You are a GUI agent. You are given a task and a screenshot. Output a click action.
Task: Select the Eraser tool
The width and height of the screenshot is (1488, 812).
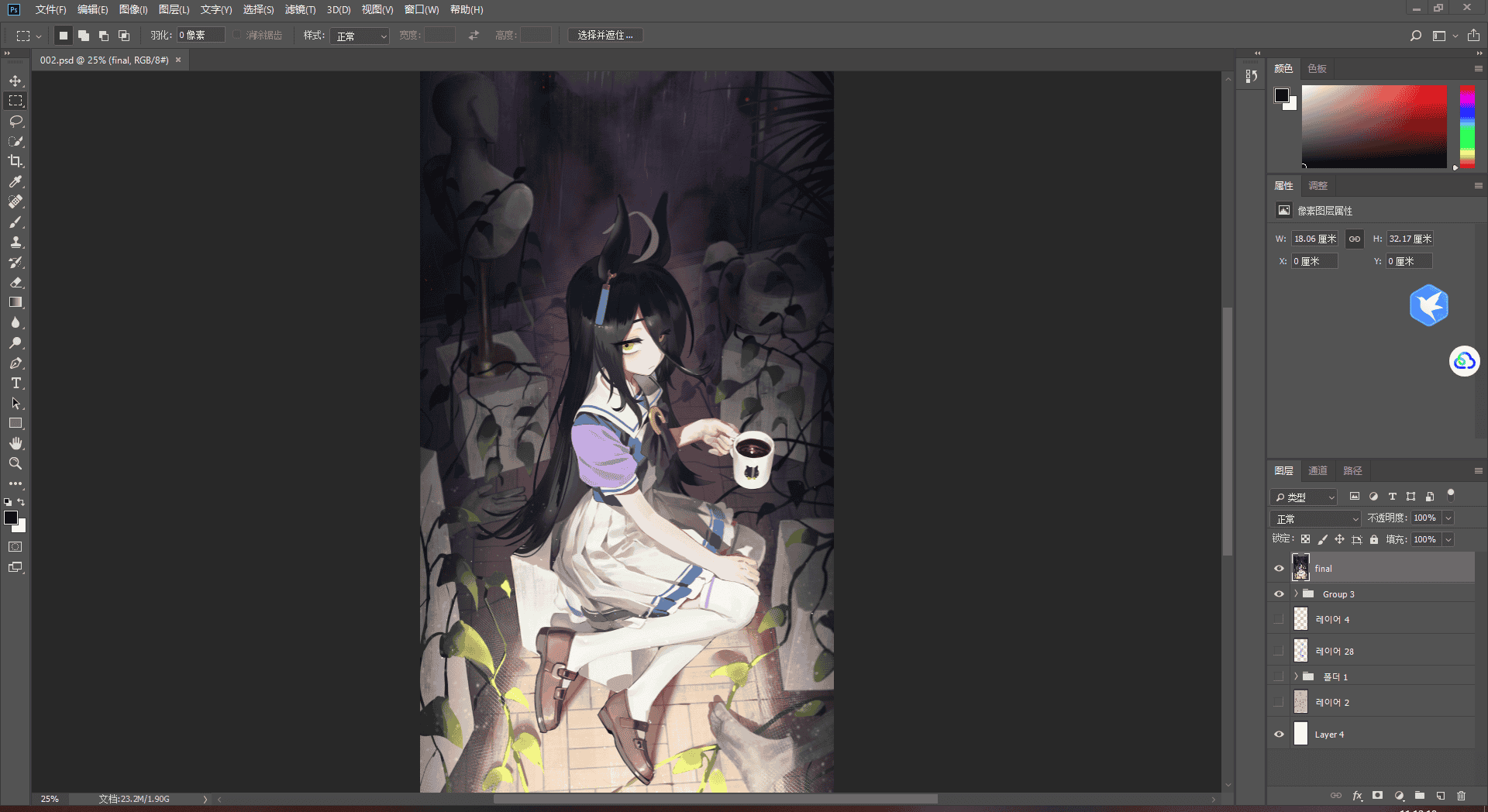(x=15, y=282)
